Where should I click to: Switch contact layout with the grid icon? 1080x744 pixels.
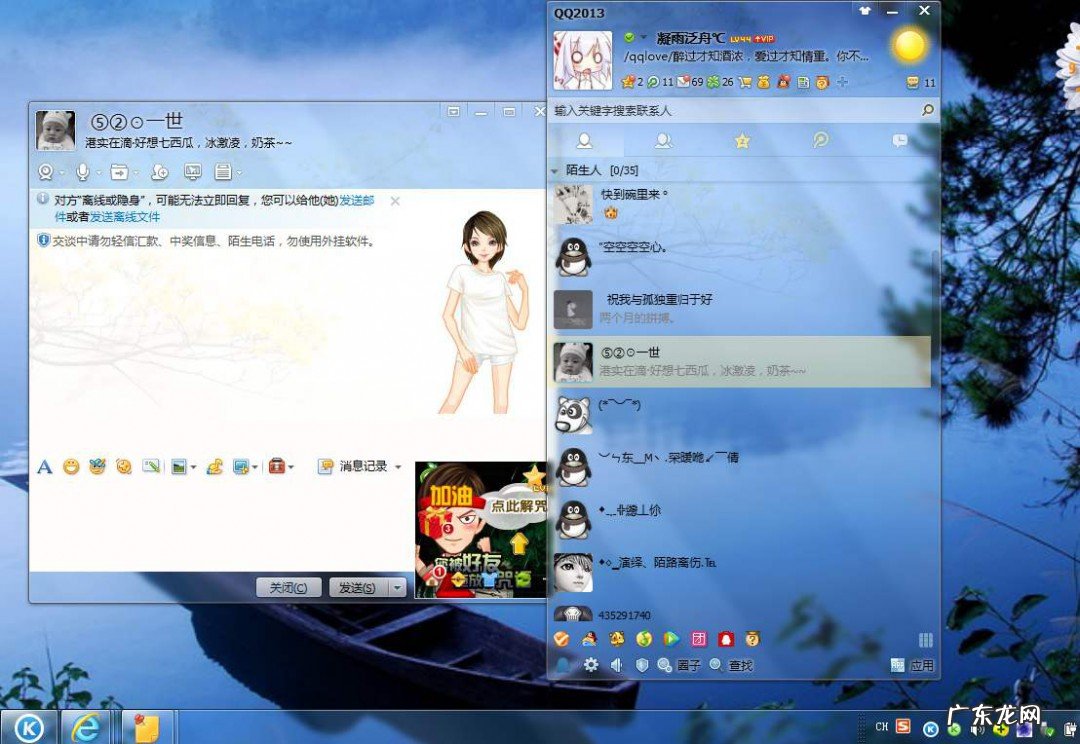click(x=925, y=639)
